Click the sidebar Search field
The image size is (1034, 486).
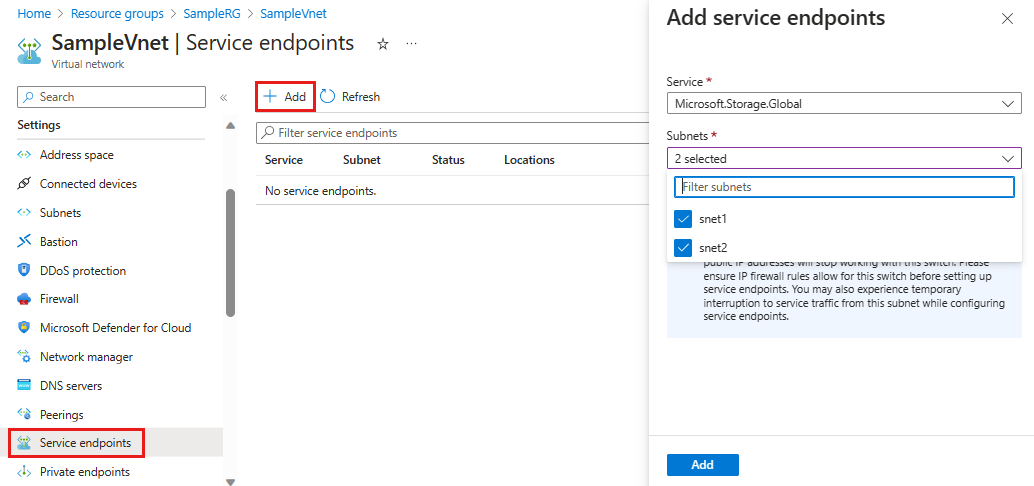tap(111, 97)
